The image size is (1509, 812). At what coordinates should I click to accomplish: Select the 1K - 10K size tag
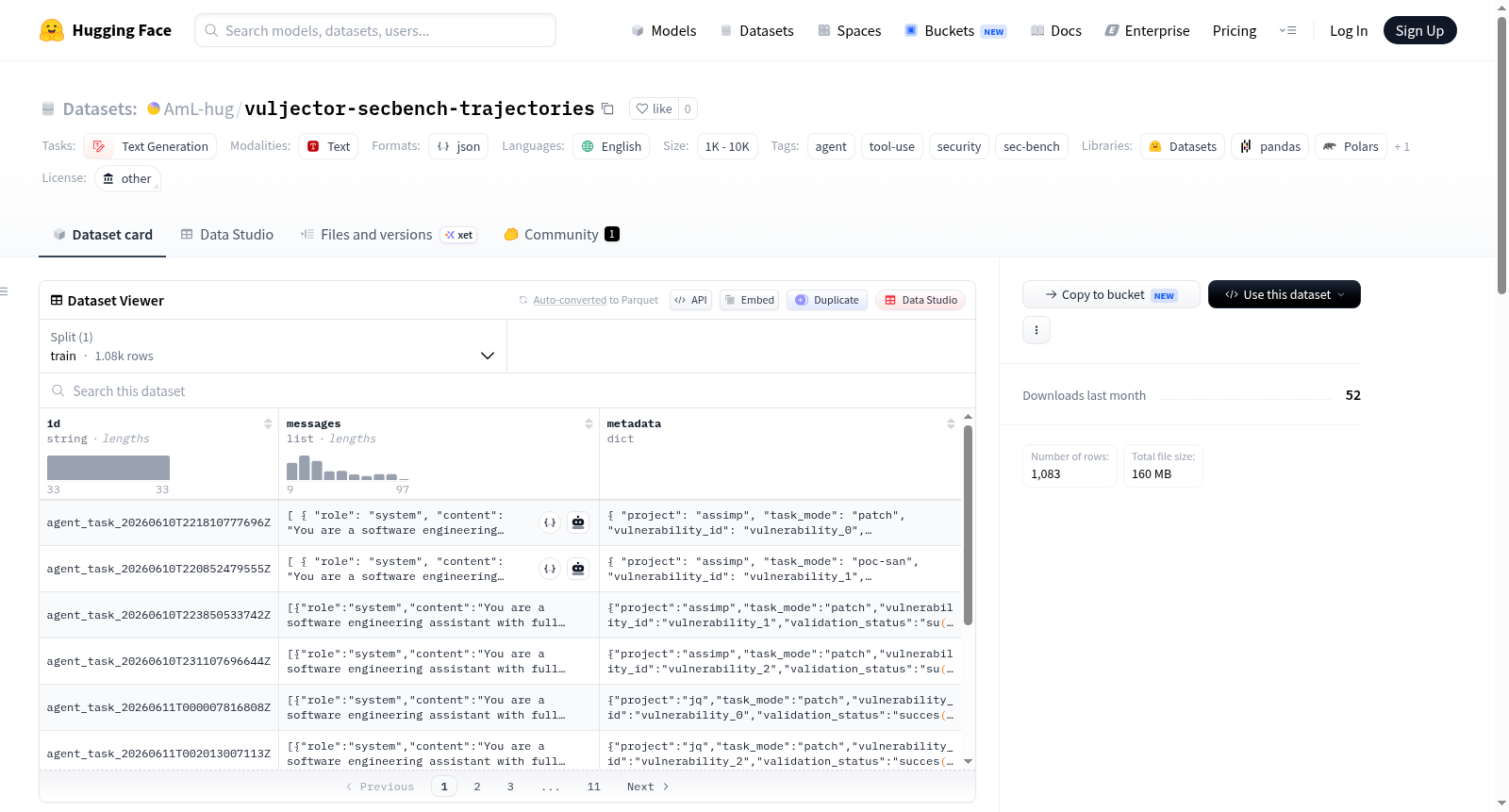pyautogui.click(x=727, y=146)
